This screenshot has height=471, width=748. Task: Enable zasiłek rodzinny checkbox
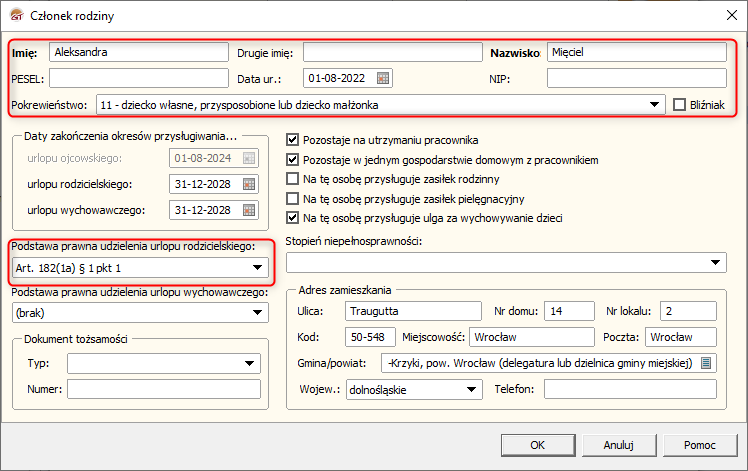coord(293,179)
